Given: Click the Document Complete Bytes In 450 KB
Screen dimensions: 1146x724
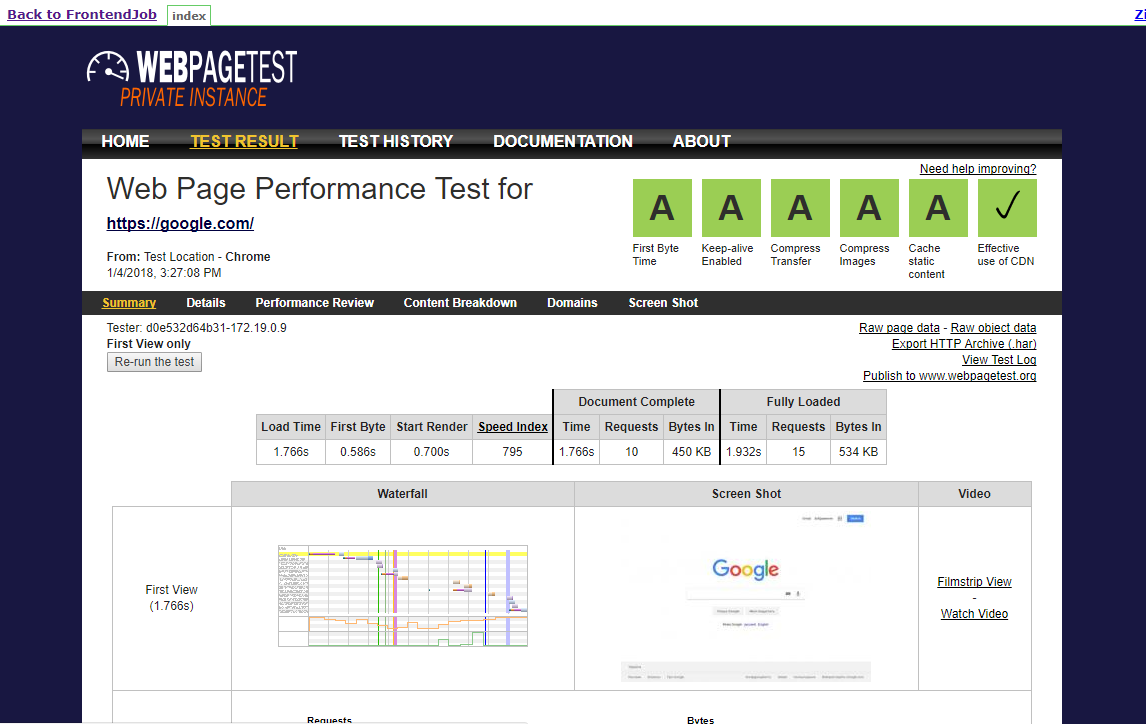Looking at the screenshot, I should pos(691,451).
